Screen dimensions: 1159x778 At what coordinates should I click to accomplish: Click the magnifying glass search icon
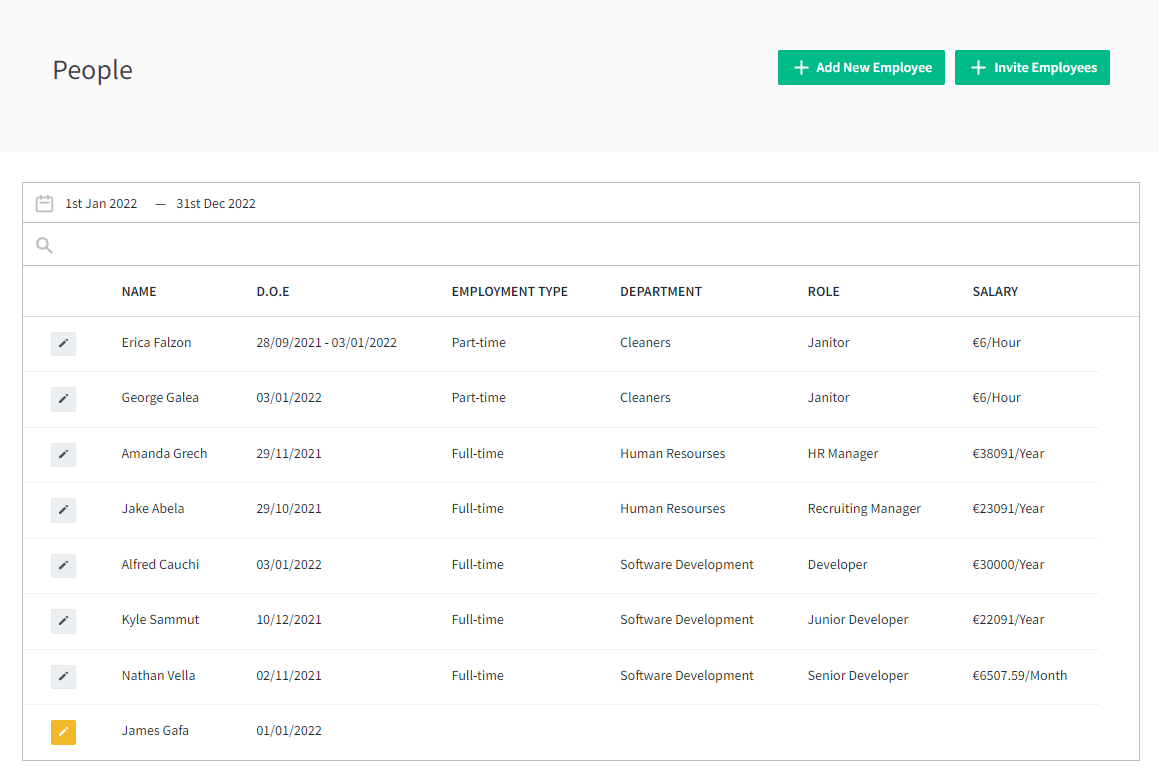44,245
